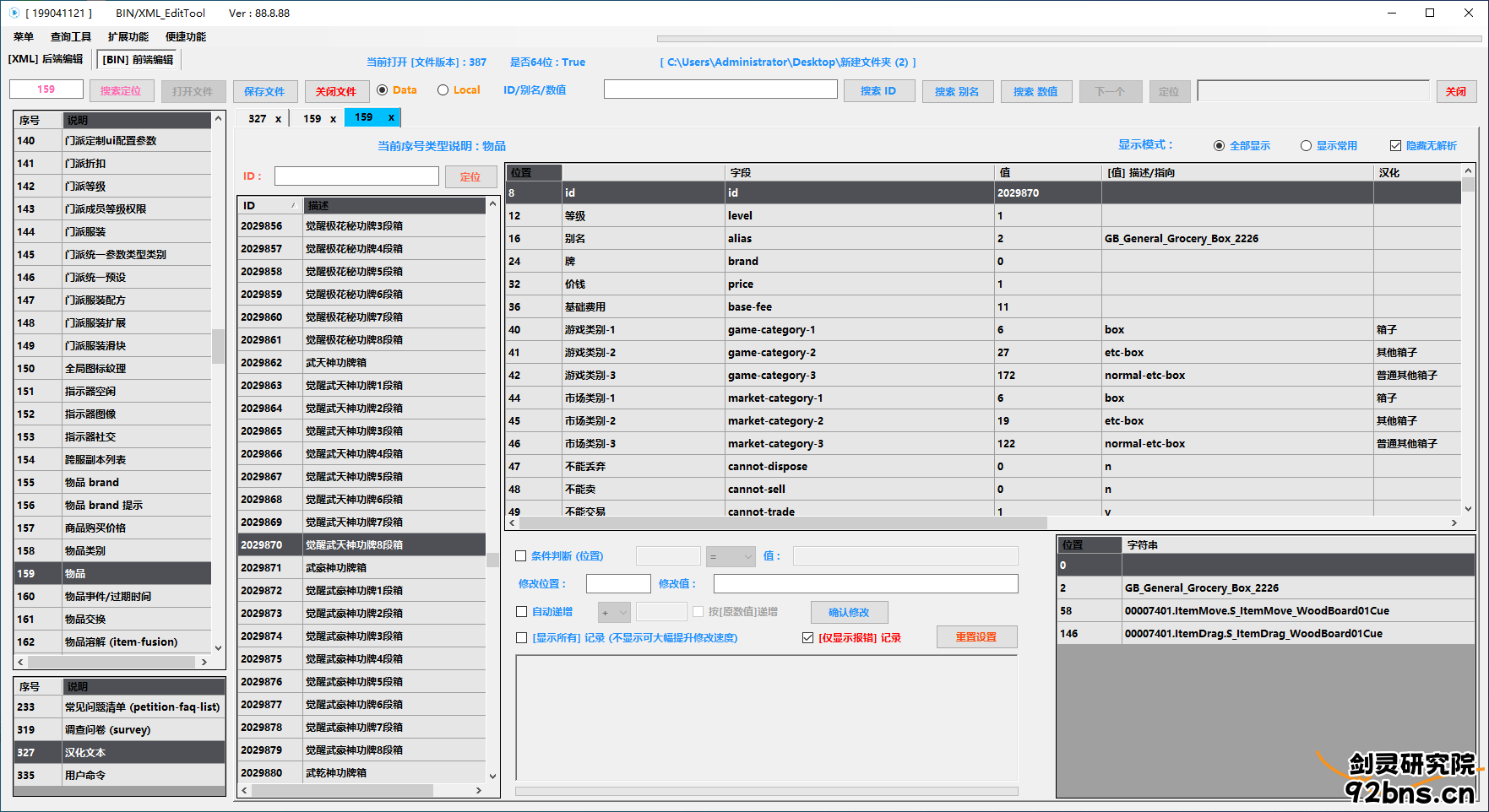The image size is (1489, 812).
Task: Click the 搜索 ID button
Action: [x=878, y=91]
